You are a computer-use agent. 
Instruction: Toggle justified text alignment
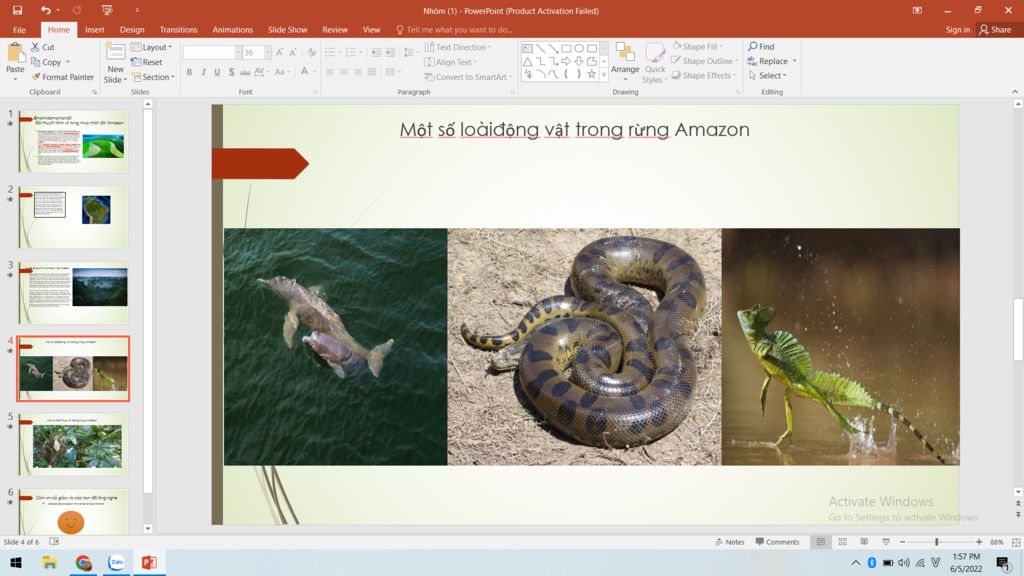point(372,72)
